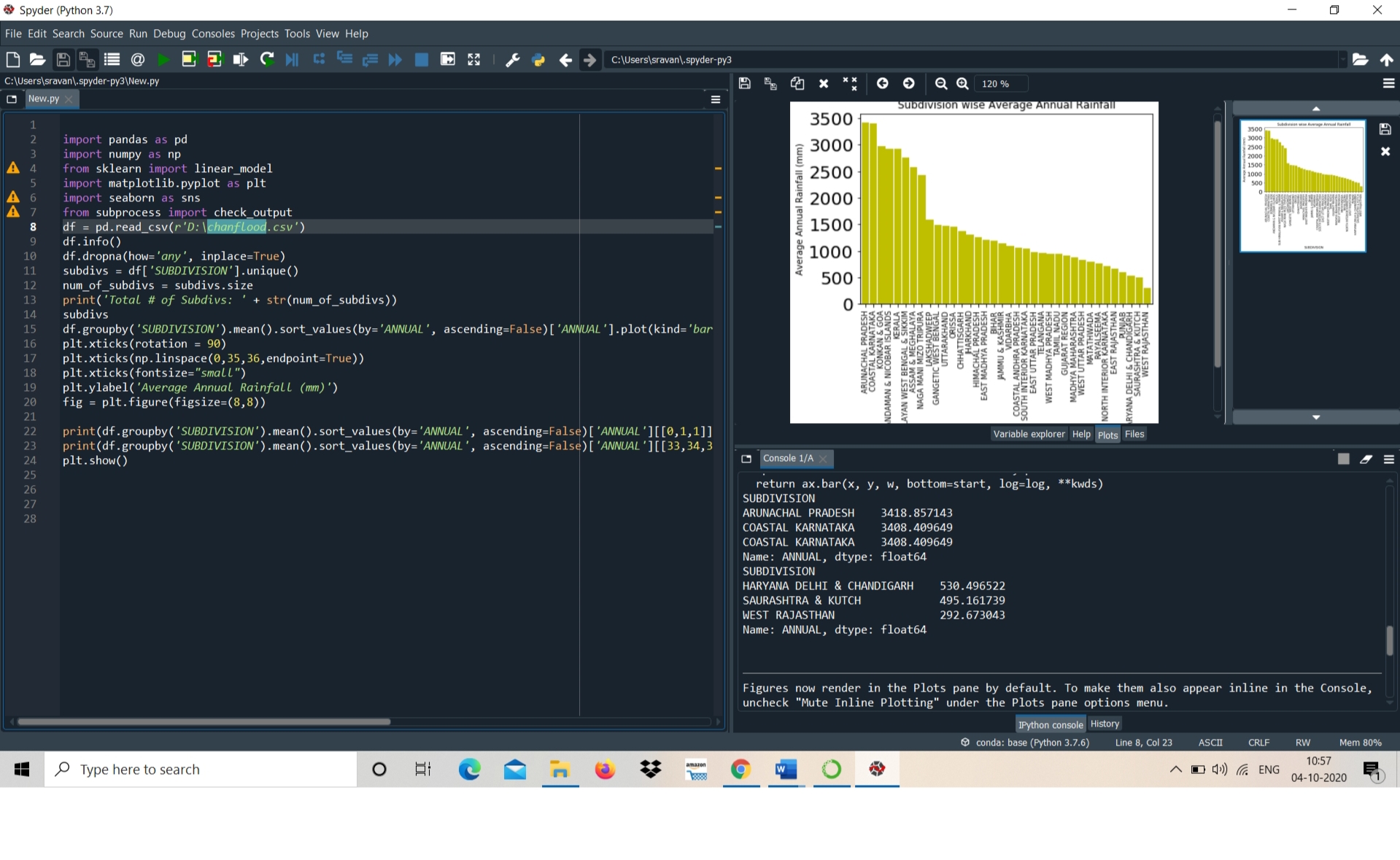Screen dimensions: 1400x860
Task: Copy the plot to clipboard icon
Action: [797, 84]
